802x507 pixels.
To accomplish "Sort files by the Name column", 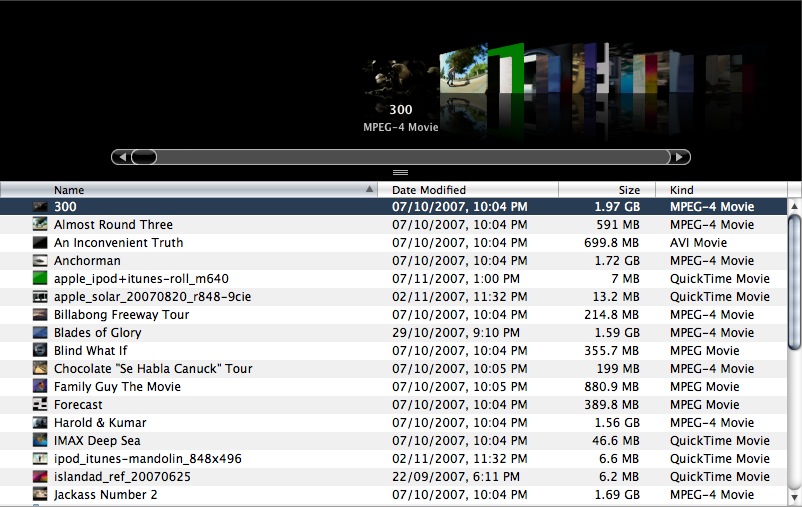I will coord(189,190).
